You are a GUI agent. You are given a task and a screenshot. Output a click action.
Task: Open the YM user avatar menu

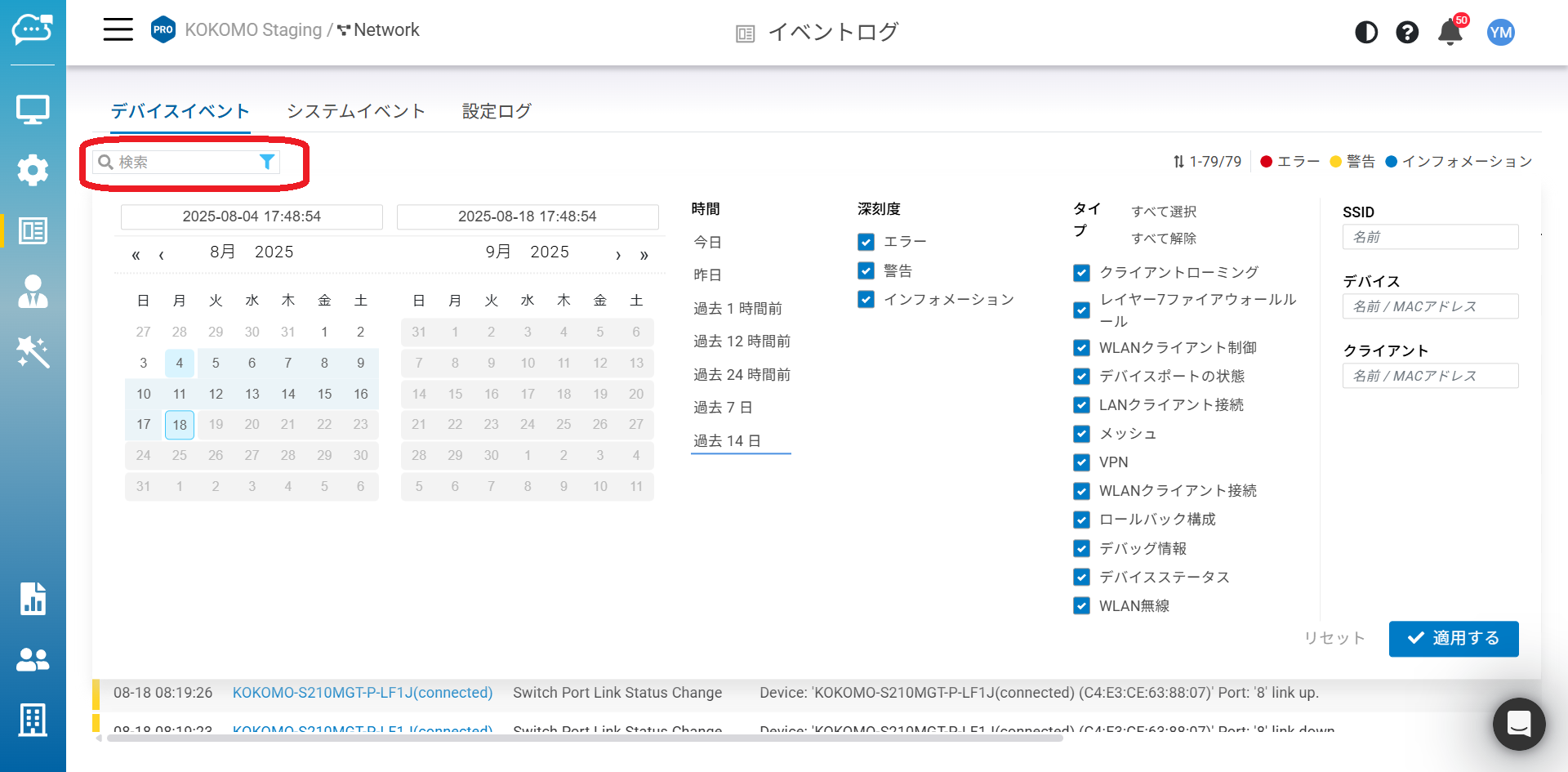point(1500,33)
